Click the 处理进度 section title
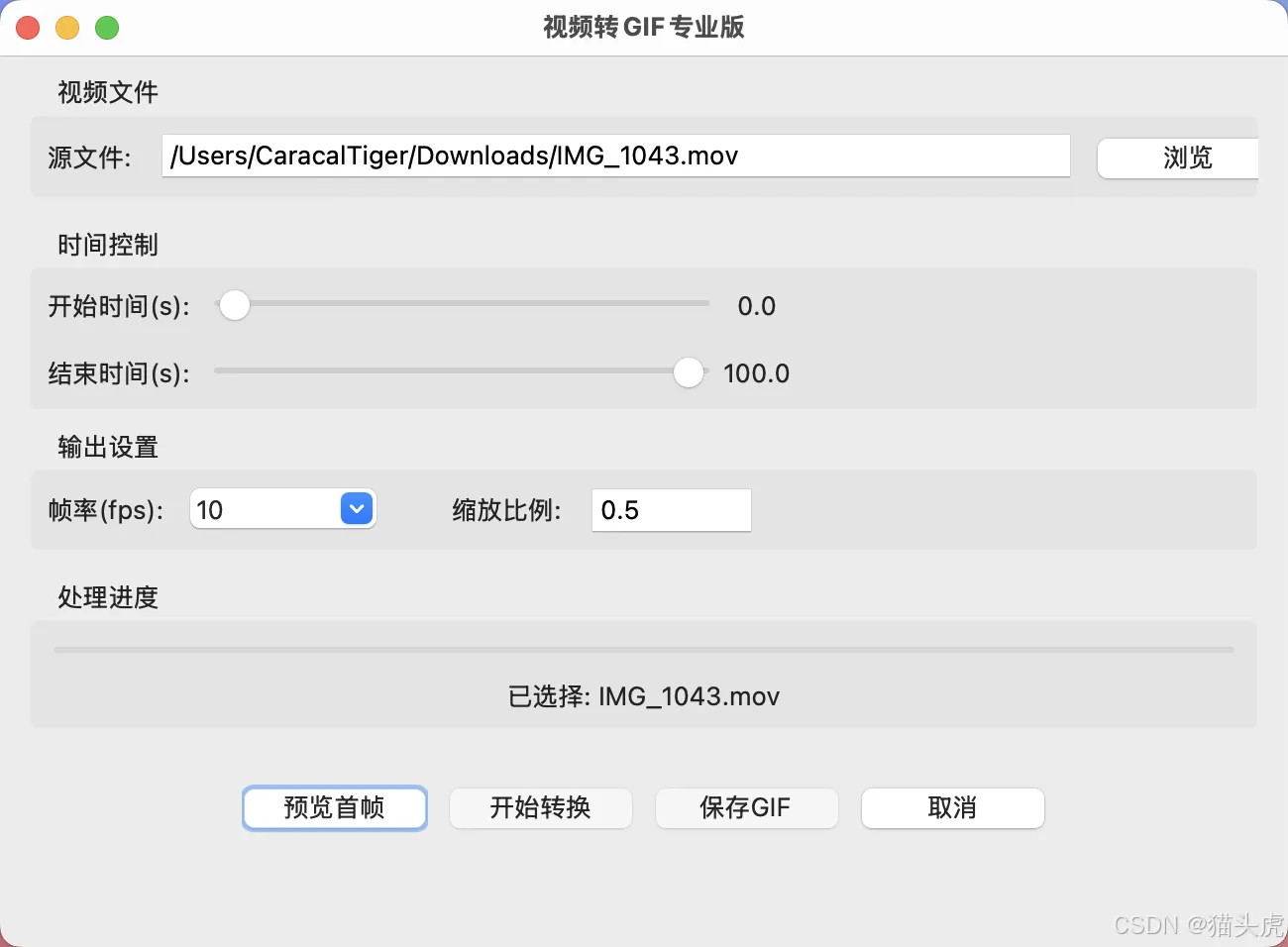Screen dimensions: 1288x947 108,597
